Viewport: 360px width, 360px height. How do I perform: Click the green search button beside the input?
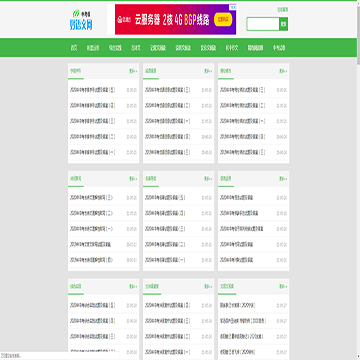coord(284,24)
